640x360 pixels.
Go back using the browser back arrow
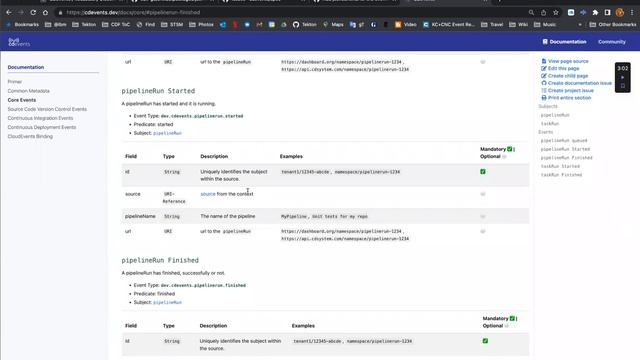9,13
